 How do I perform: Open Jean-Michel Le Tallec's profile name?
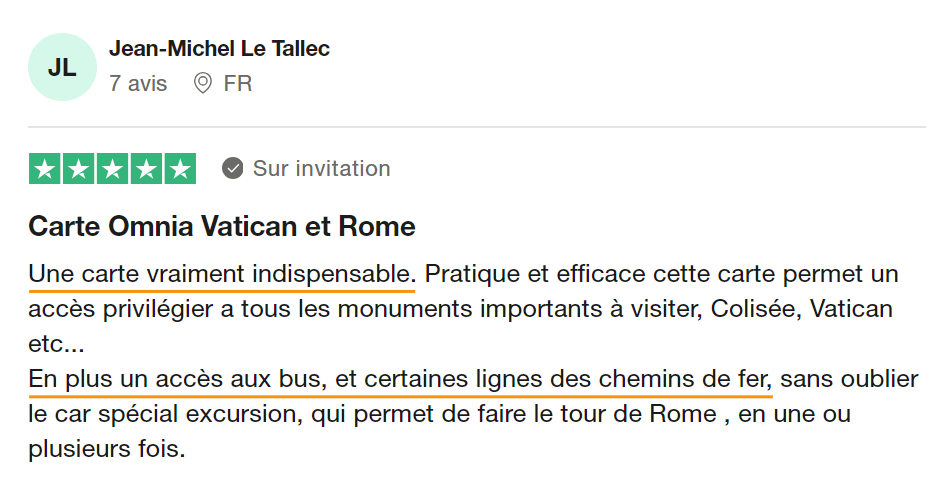pos(219,48)
